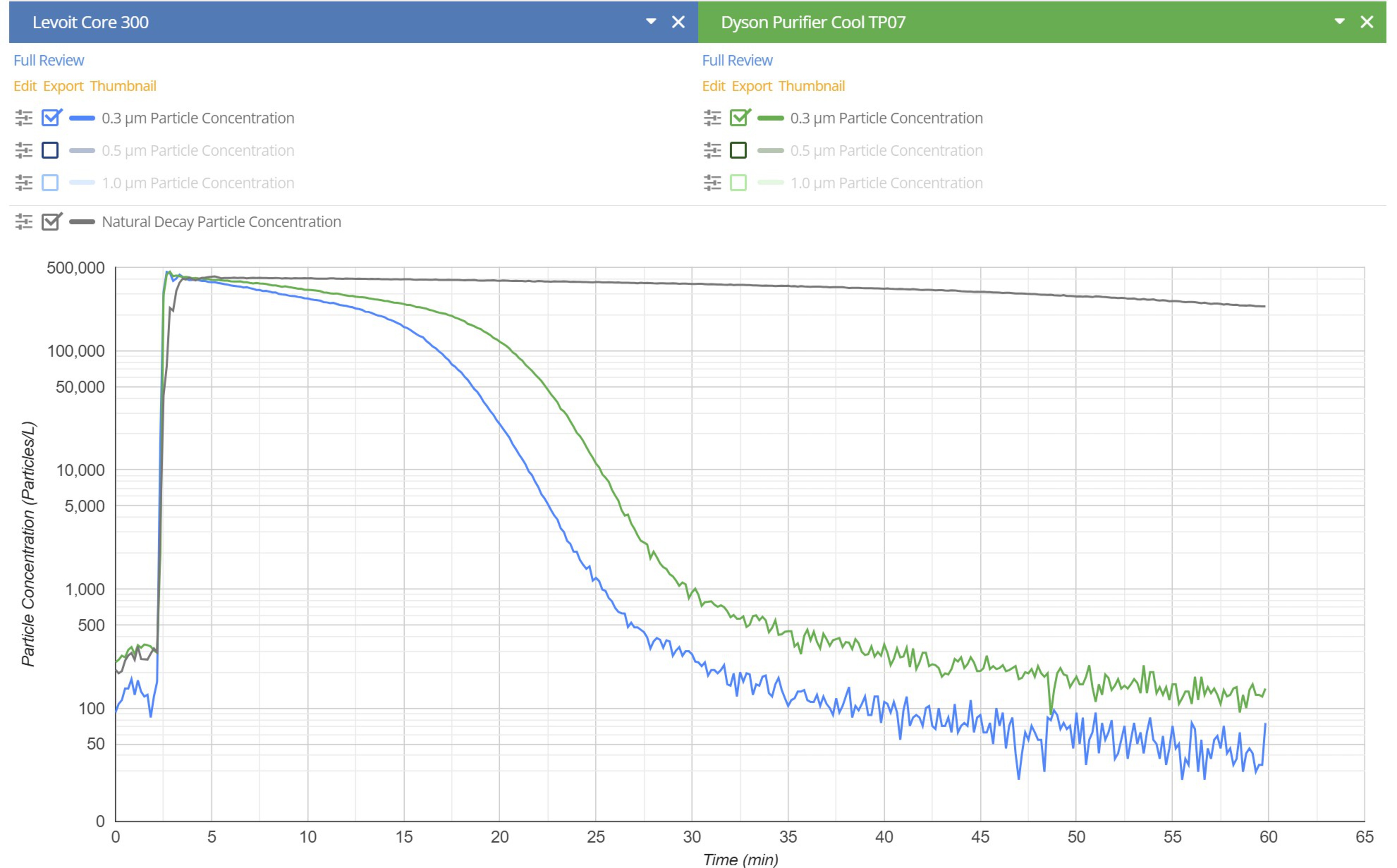Screen dimensions: 1397x868
Task: Open settings sliders for Dyson 0.5 µm series
Action: click(x=712, y=150)
